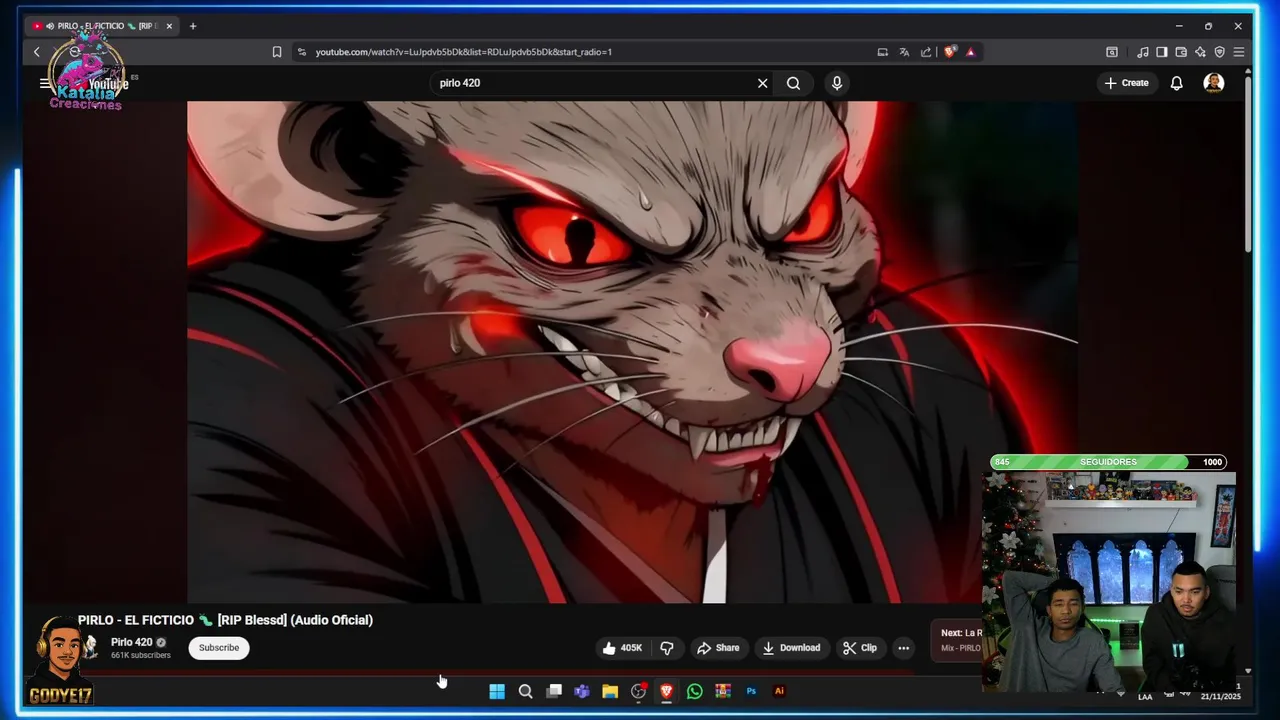Click the Download button under the video
Viewport: 1280px width, 720px height.
click(x=791, y=648)
